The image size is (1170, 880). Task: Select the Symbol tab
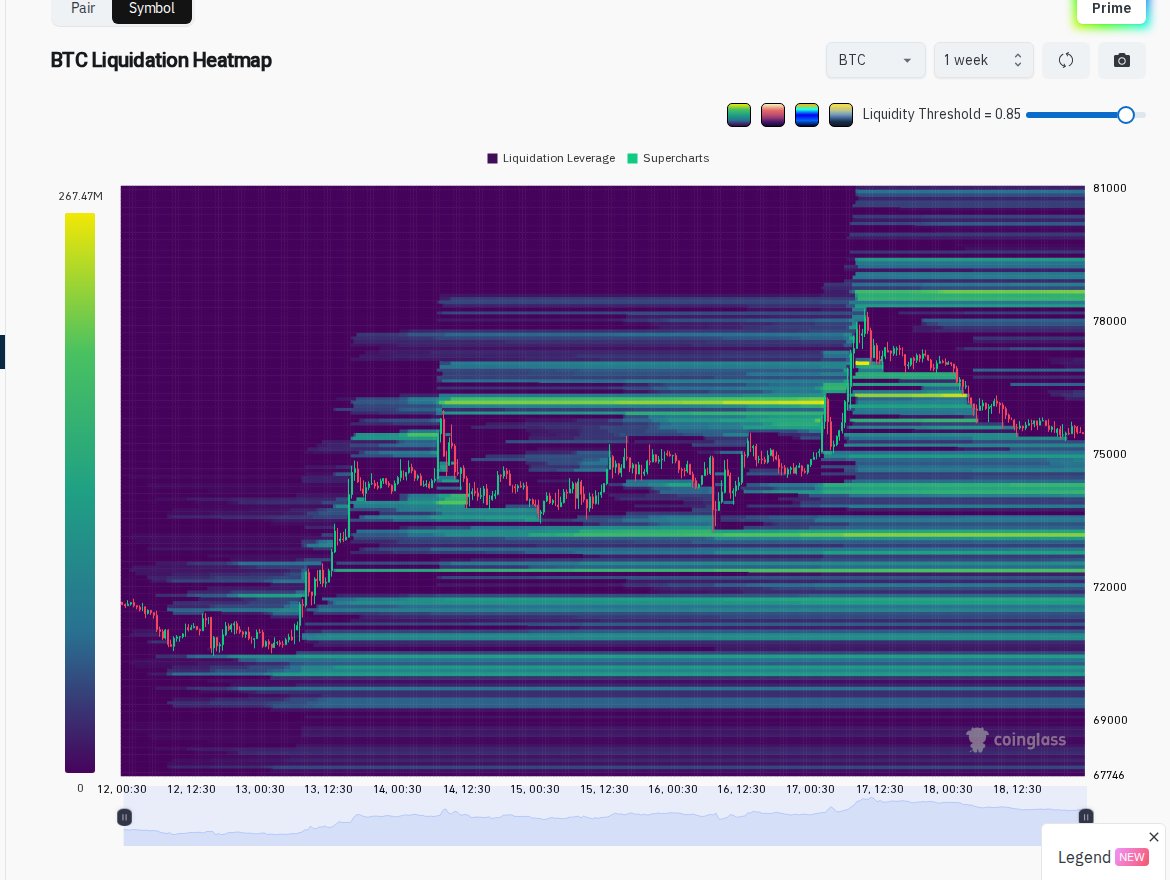coord(152,8)
